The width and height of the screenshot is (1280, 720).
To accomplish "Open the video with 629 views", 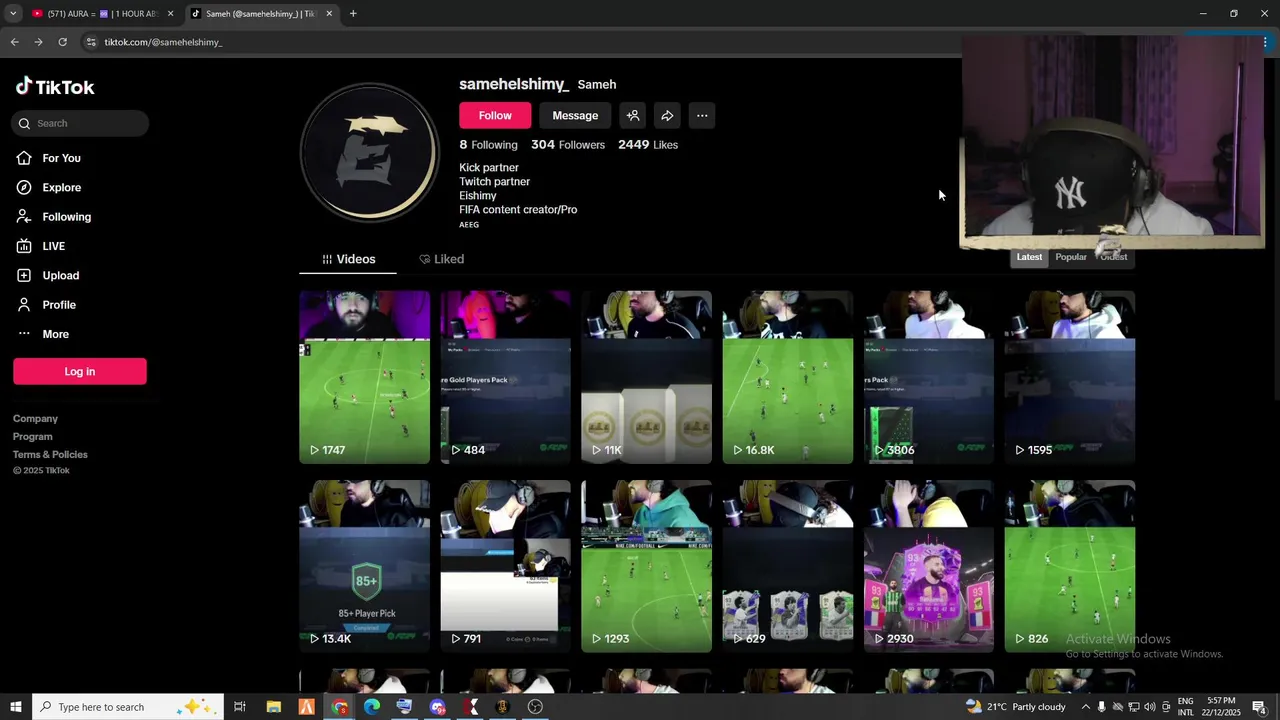I will tap(787, 566).
